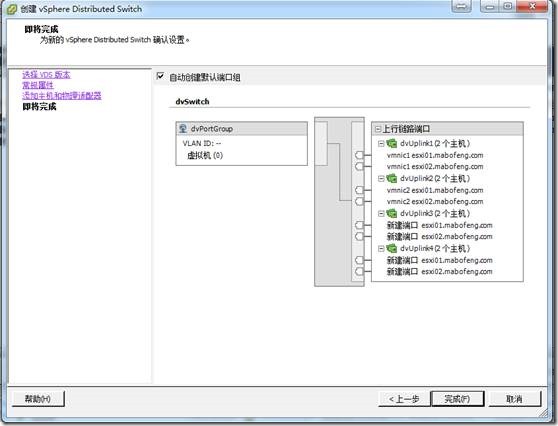Screen dimensions: 558x426
Task: Click the Cancel (取消) button
Action: tap(515, 399)
